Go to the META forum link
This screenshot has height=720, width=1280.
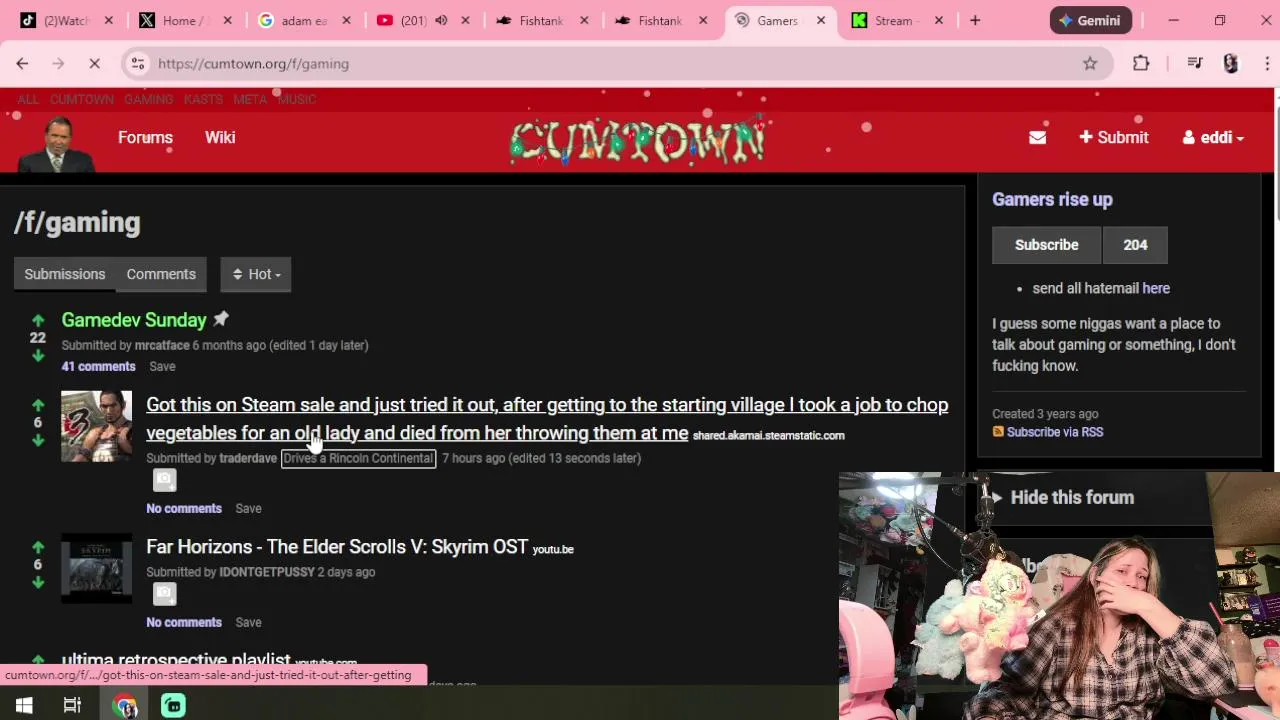pyautogui.click(x=250, y=99)
